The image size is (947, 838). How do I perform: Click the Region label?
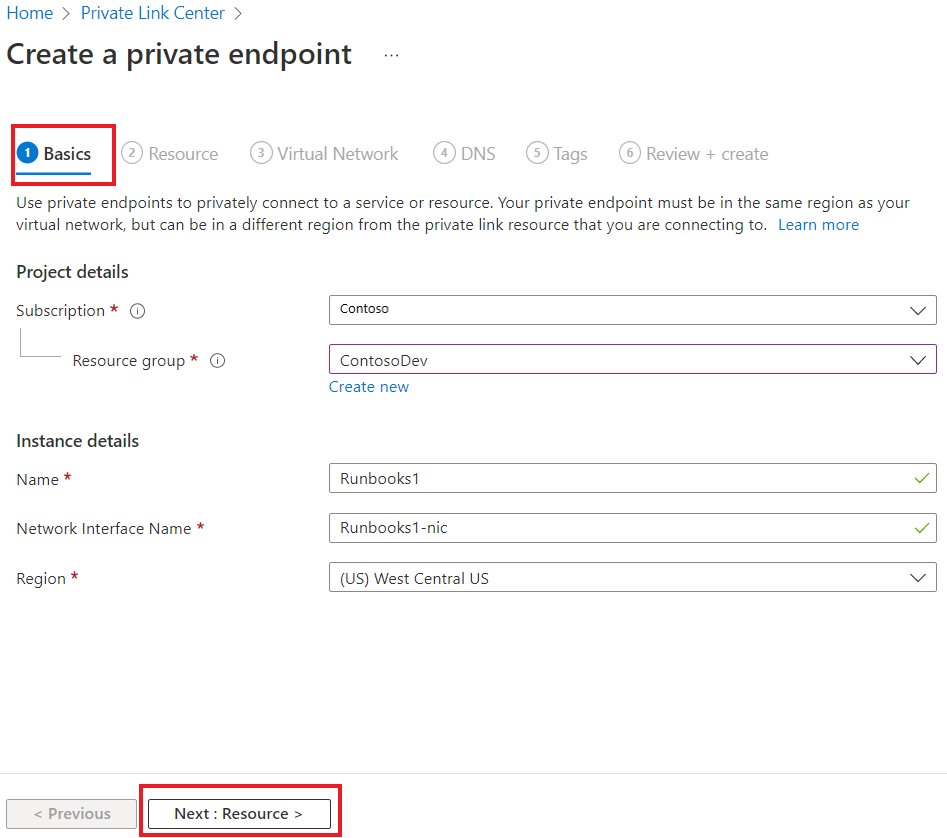pyautogui.click(x=41, y=578)
